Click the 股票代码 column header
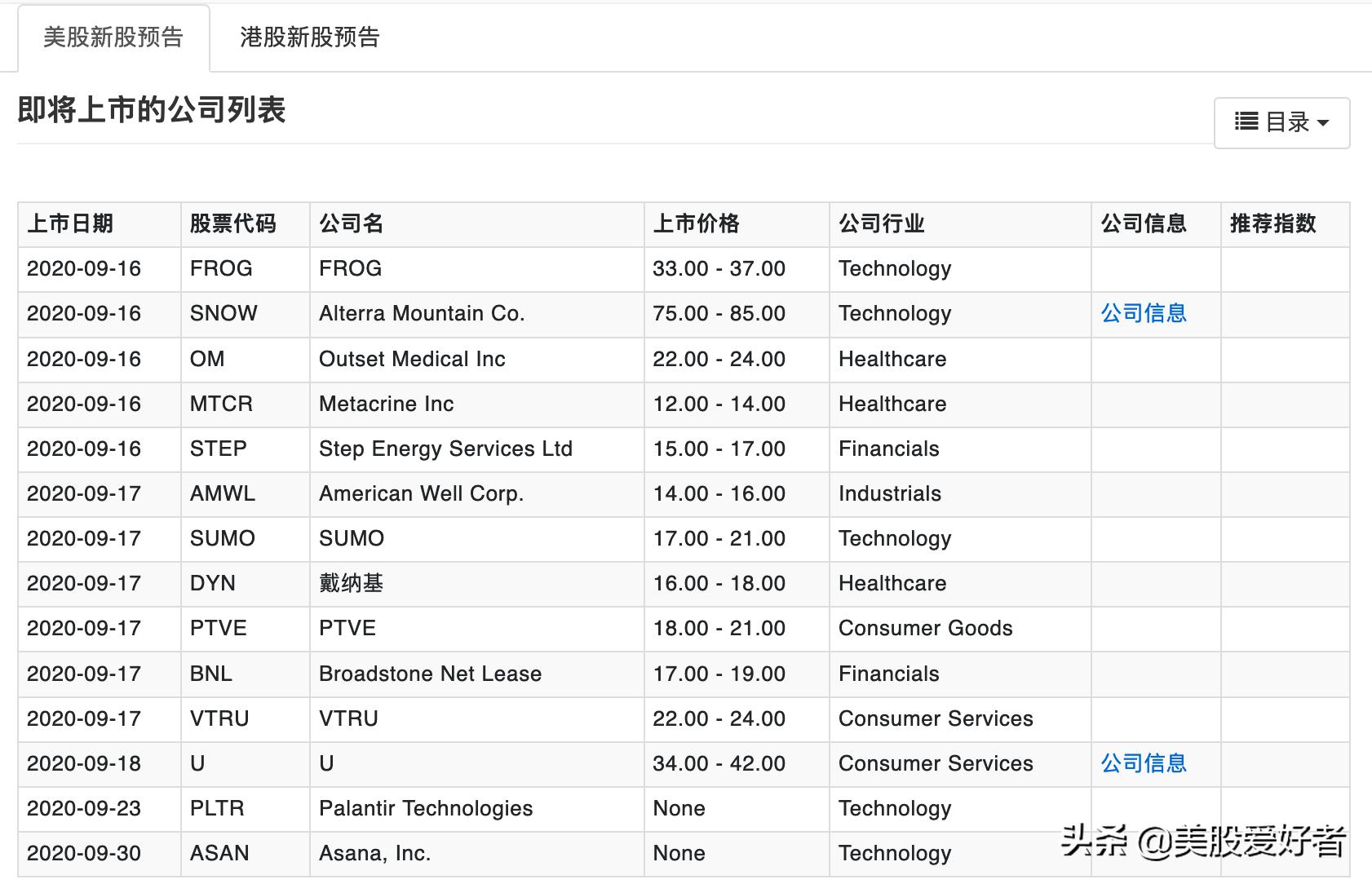This screenshot has width=1372, height=884. (232, 223)
